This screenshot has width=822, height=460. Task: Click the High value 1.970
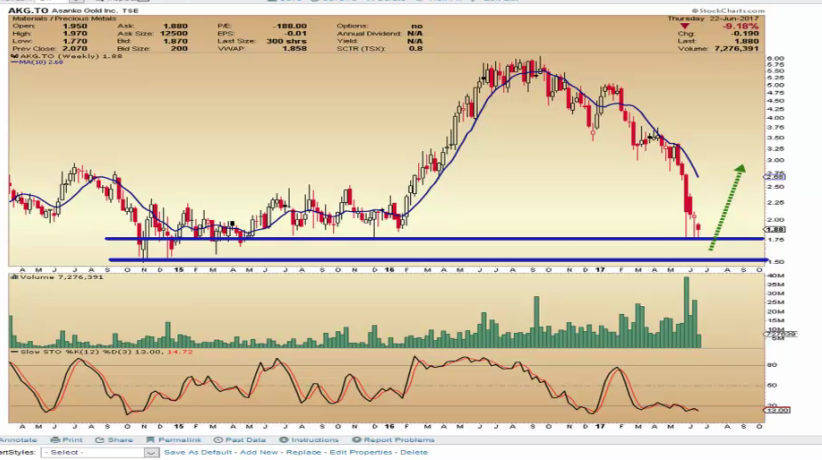click(74, 33)
